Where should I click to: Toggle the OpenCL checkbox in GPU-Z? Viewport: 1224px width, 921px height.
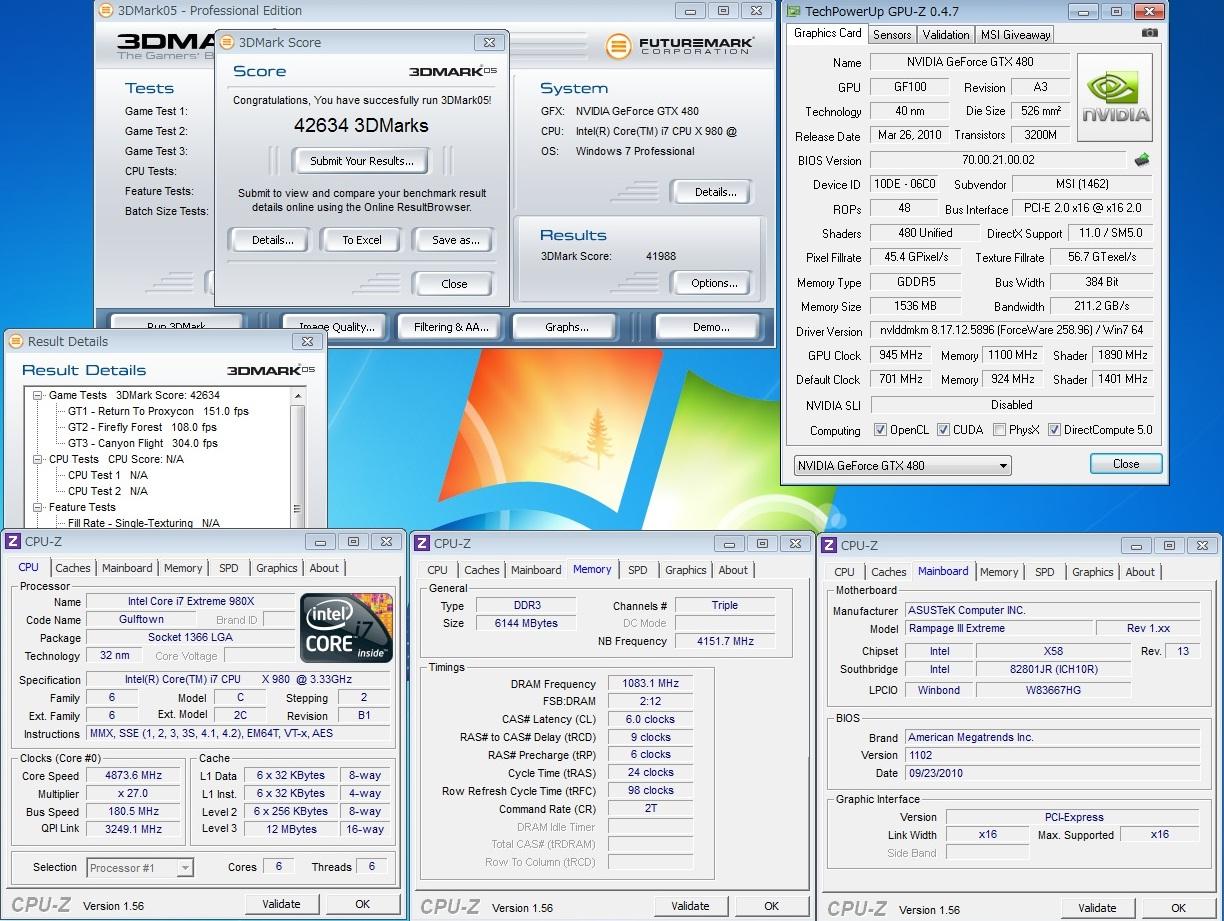pyautogui.click(x=880, y=430)
